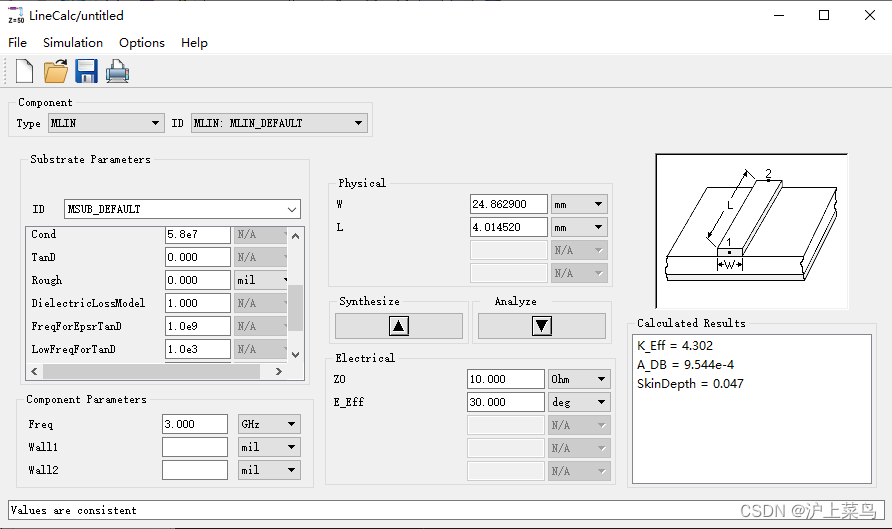The image size is (892, 529).
Task: Open the Wall1 mil unit dropdown
Action: 269,447
